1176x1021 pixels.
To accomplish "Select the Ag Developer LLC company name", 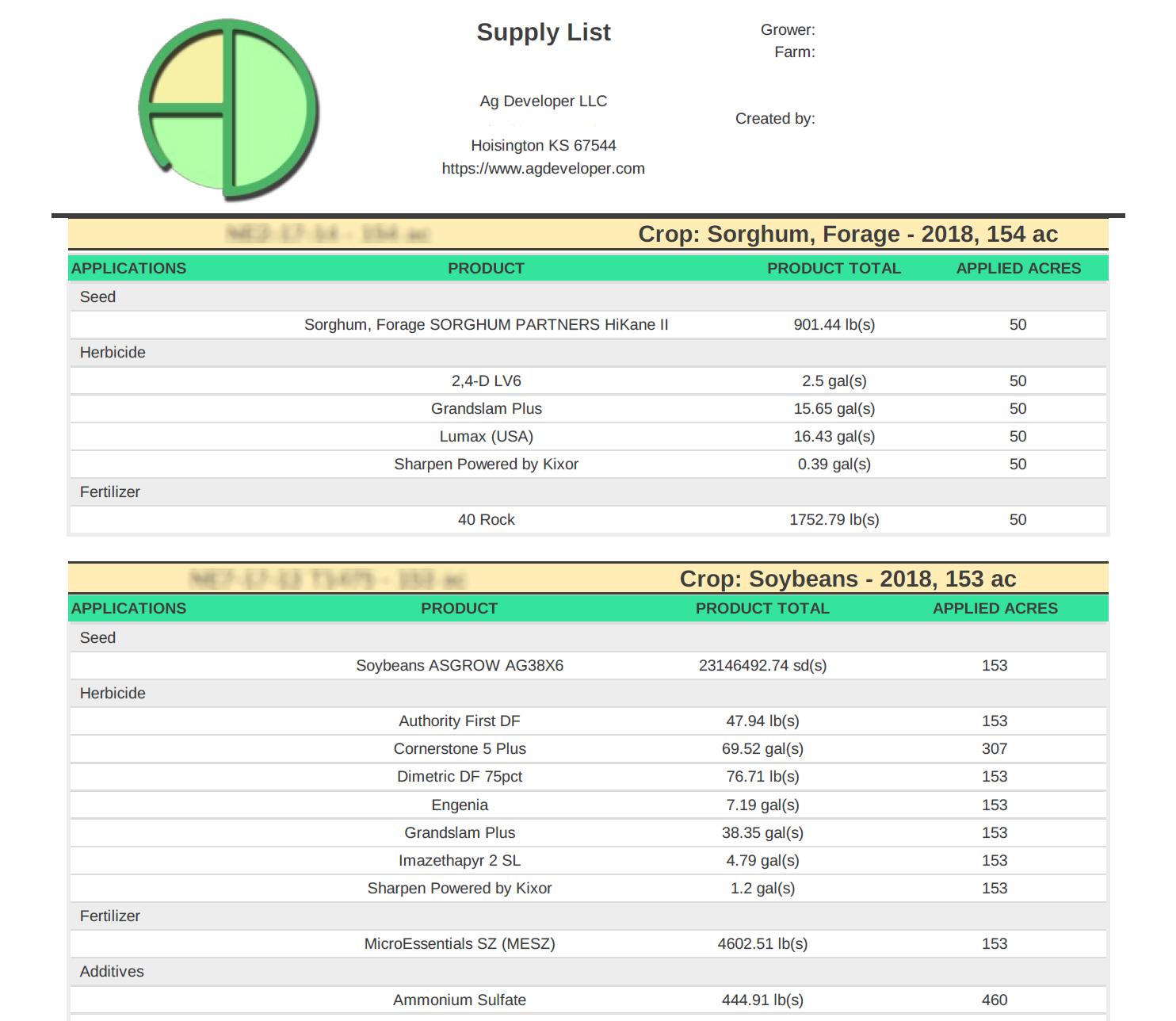I will (x=544, y=101).
